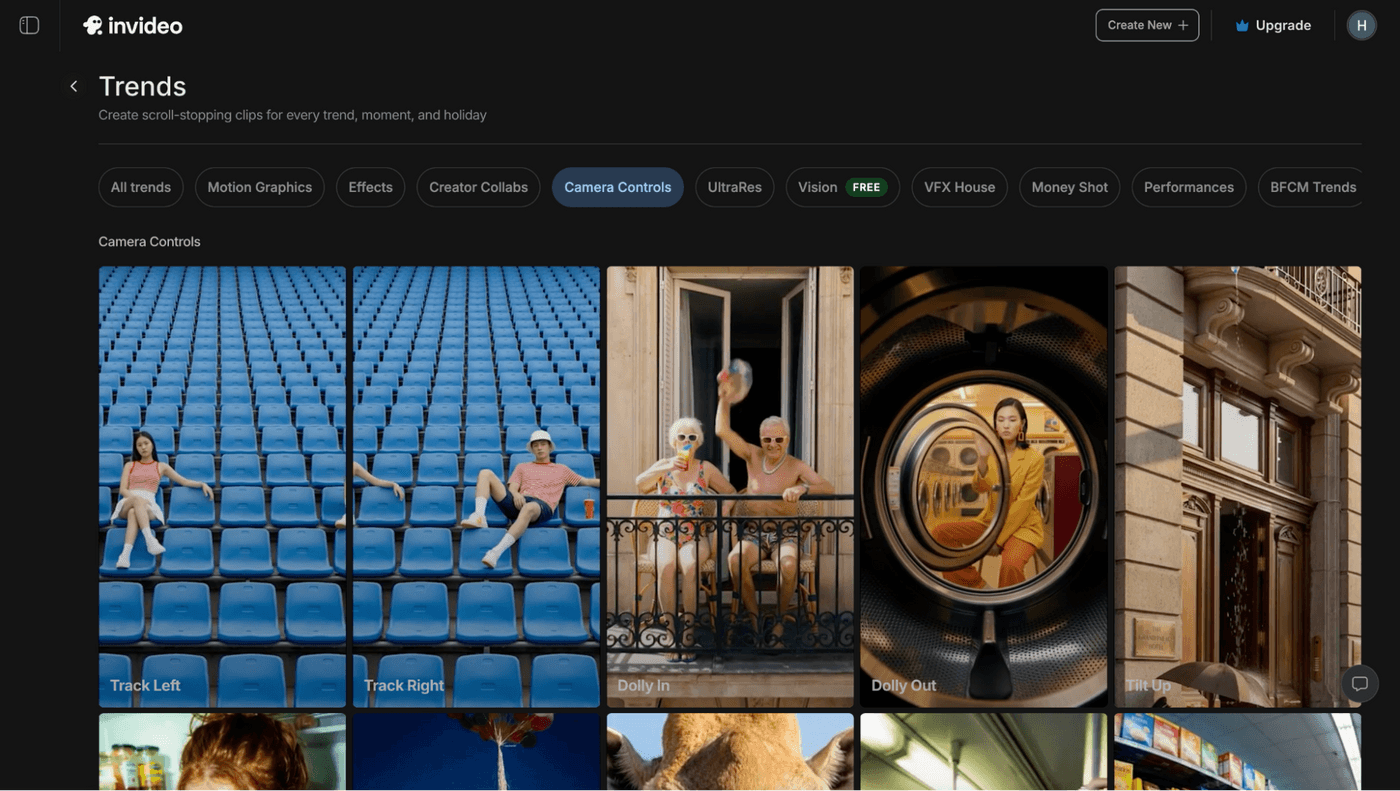
Task: Click the Upgrade crown button
Action: (1273, 25)
